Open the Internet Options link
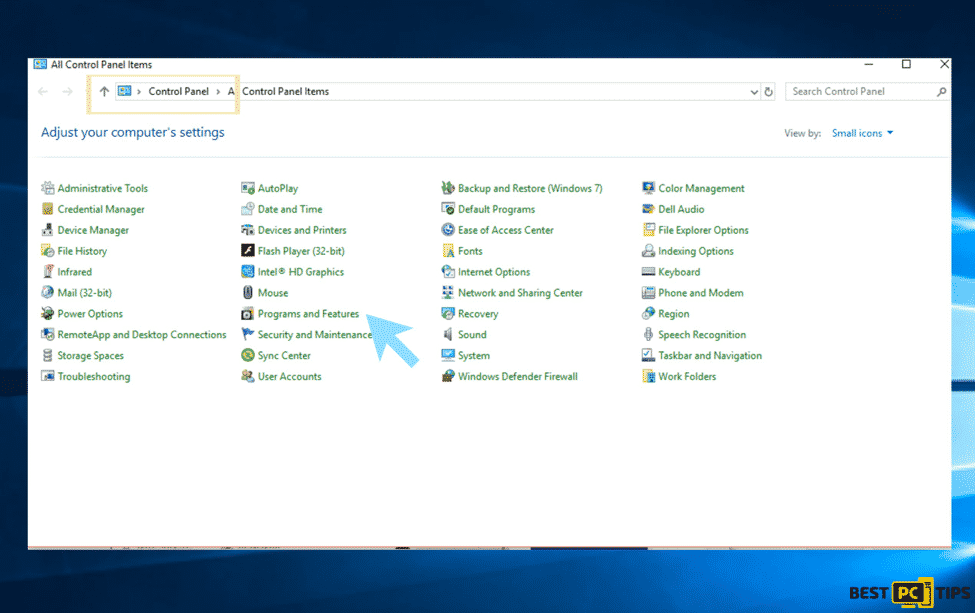The width and height of the screenshot is (975, 613). click(494, 272)
